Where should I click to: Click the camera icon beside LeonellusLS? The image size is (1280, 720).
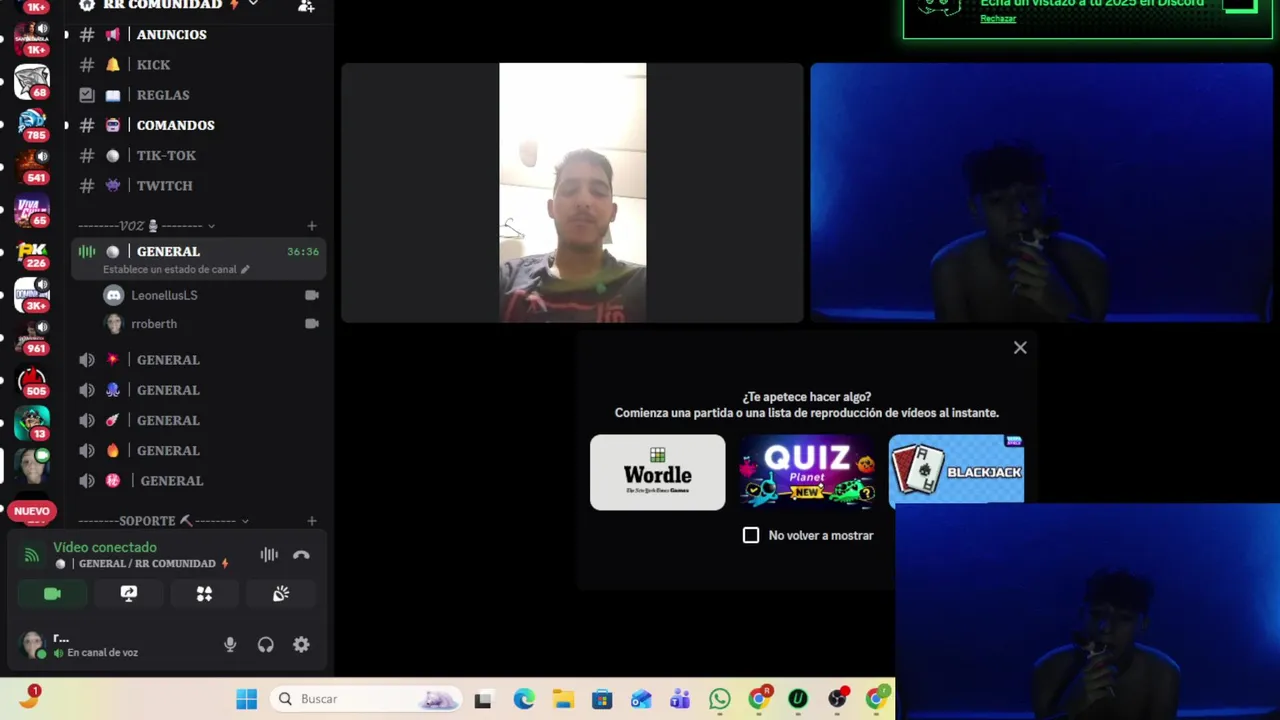pos(311,295)
